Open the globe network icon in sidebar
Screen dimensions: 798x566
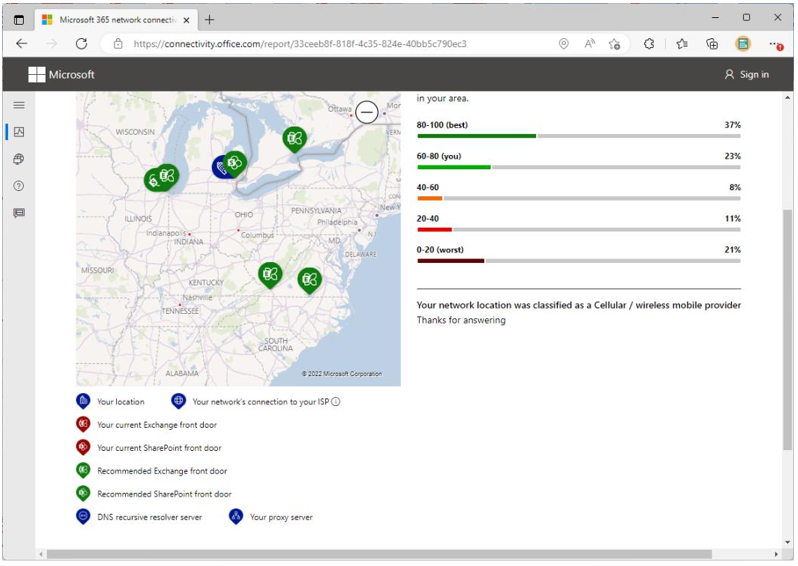[19, 159]
